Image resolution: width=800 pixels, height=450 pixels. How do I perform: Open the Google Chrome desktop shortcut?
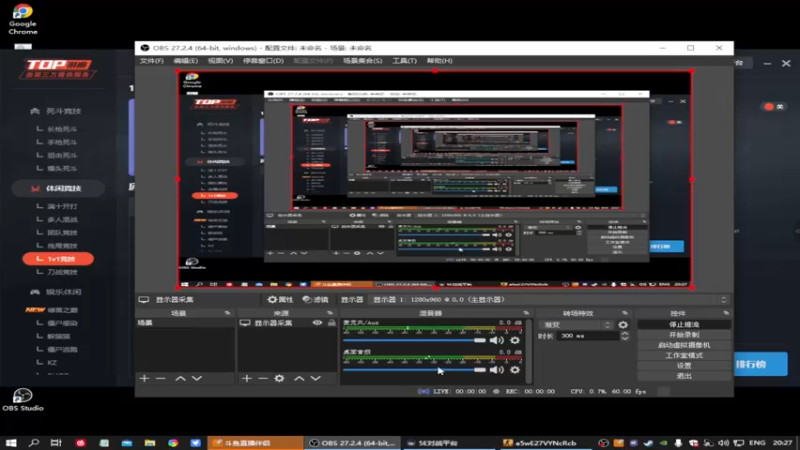pos(22,19)
